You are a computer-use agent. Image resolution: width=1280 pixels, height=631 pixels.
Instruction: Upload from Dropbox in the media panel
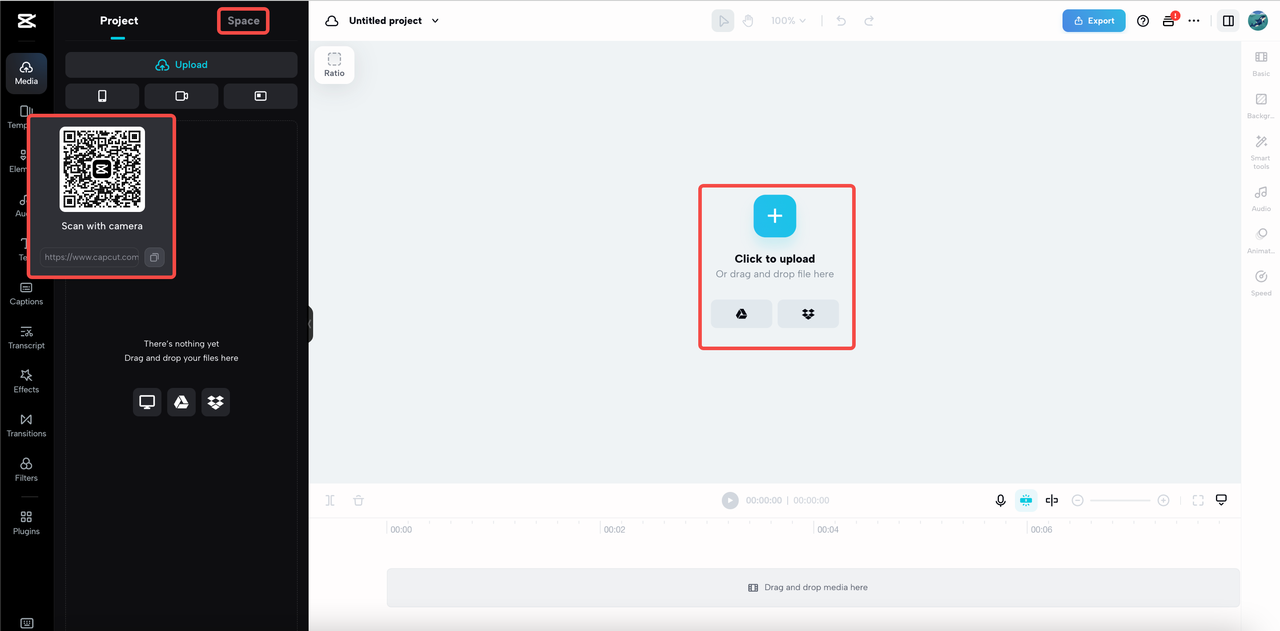215,402
